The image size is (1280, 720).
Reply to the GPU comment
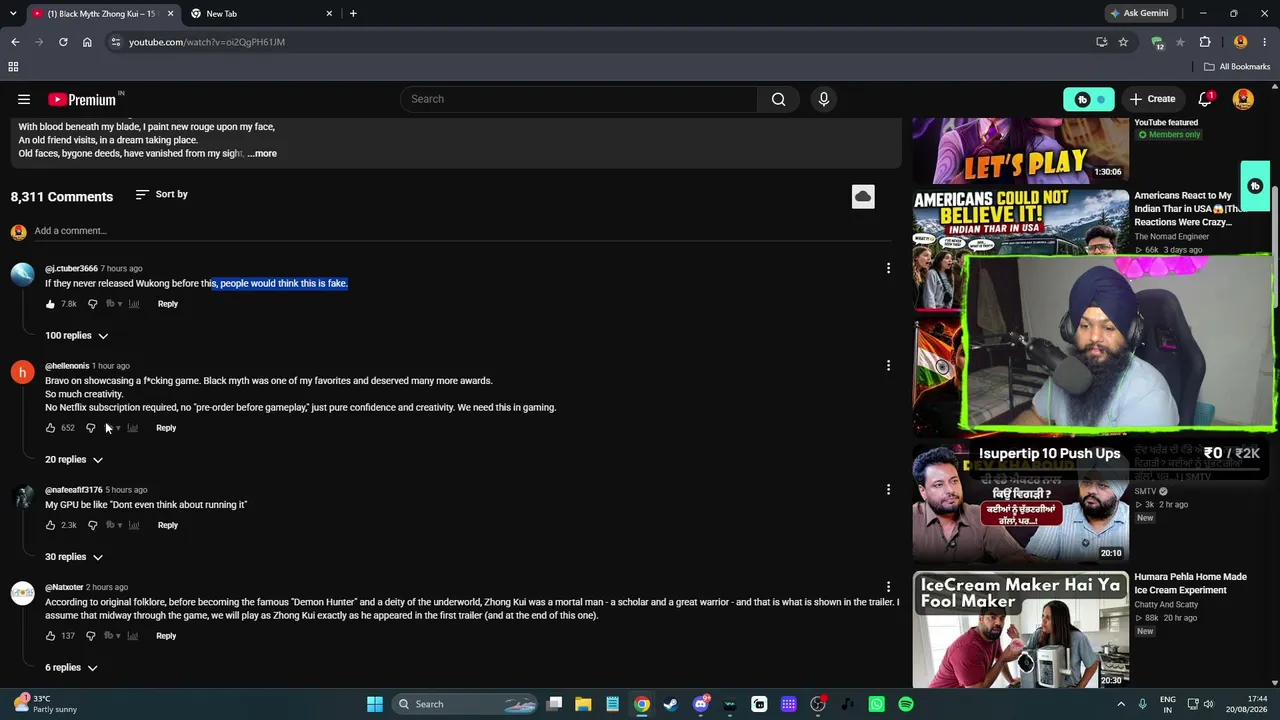click(168, 525)
